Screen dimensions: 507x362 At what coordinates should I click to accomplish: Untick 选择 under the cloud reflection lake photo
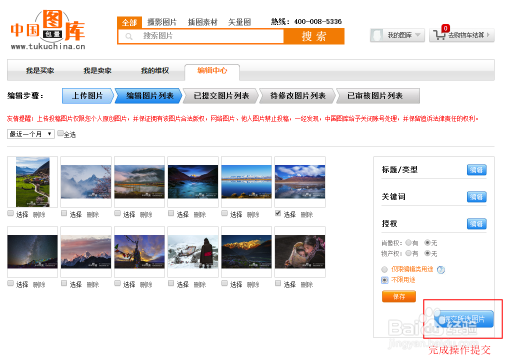(x=278, y=213)
